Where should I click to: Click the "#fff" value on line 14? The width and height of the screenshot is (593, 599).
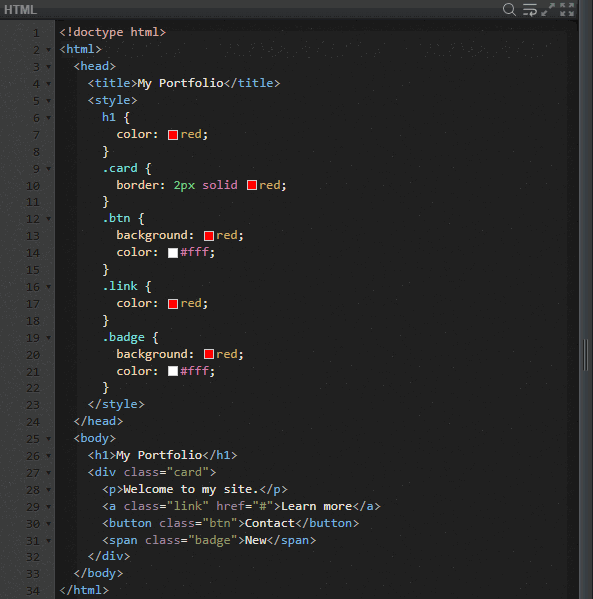(x=195, y=253)
